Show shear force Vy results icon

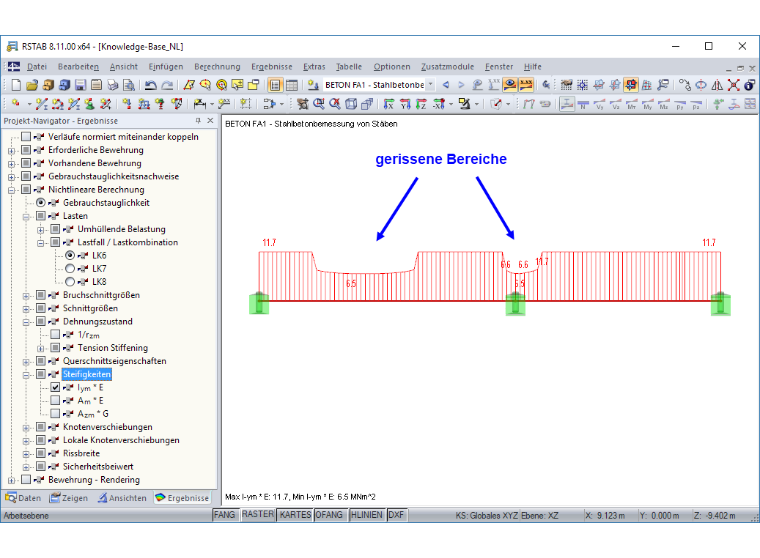(x=600, y=104)
